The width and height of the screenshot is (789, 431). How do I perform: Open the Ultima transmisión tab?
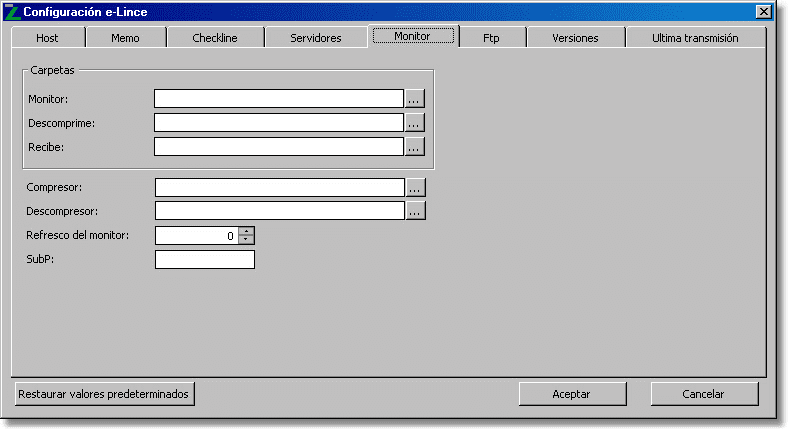[x=695, y=38]
